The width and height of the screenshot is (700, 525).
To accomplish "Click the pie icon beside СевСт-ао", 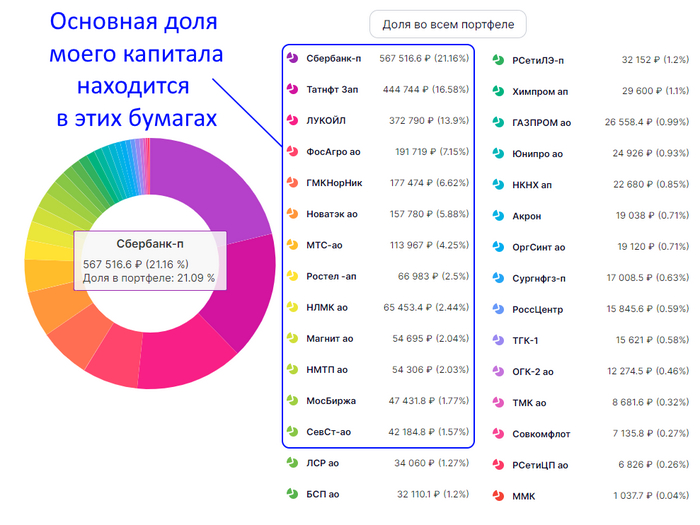I will [x=292, y=432].
